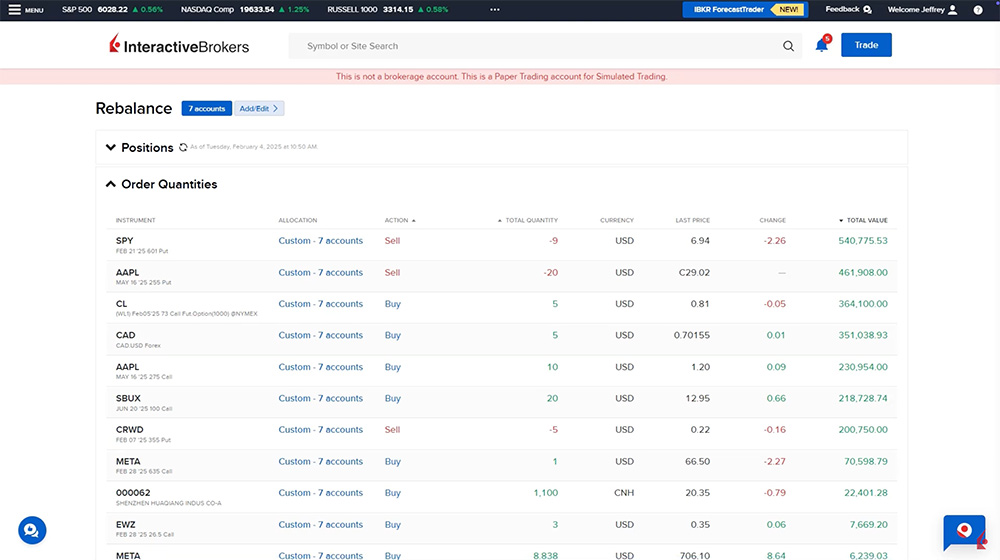Screen dimensions: 1000x560
Task: Open the notifications bell icon
Action: (x=822, y=45)
